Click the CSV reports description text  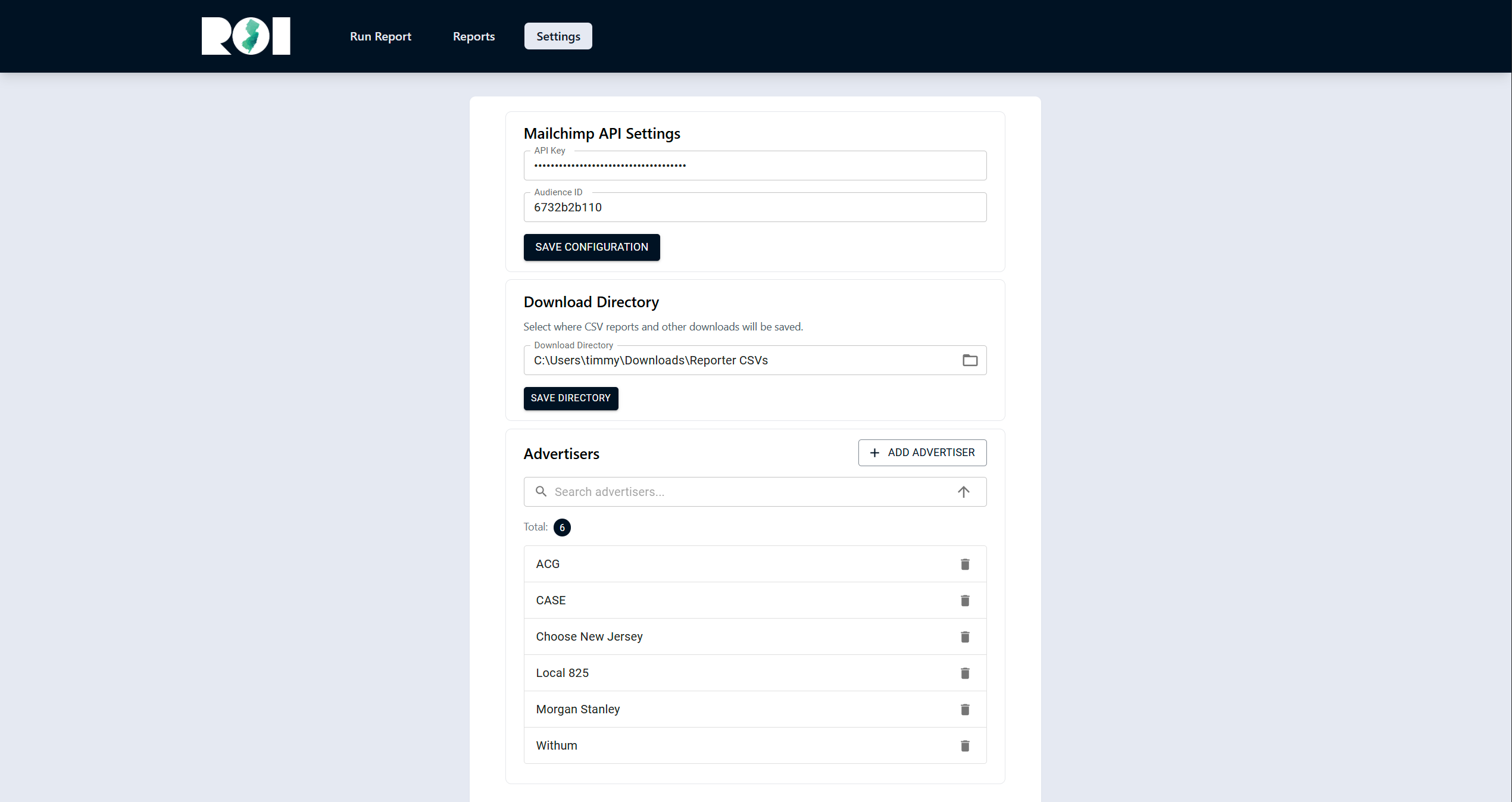(663, 327)
